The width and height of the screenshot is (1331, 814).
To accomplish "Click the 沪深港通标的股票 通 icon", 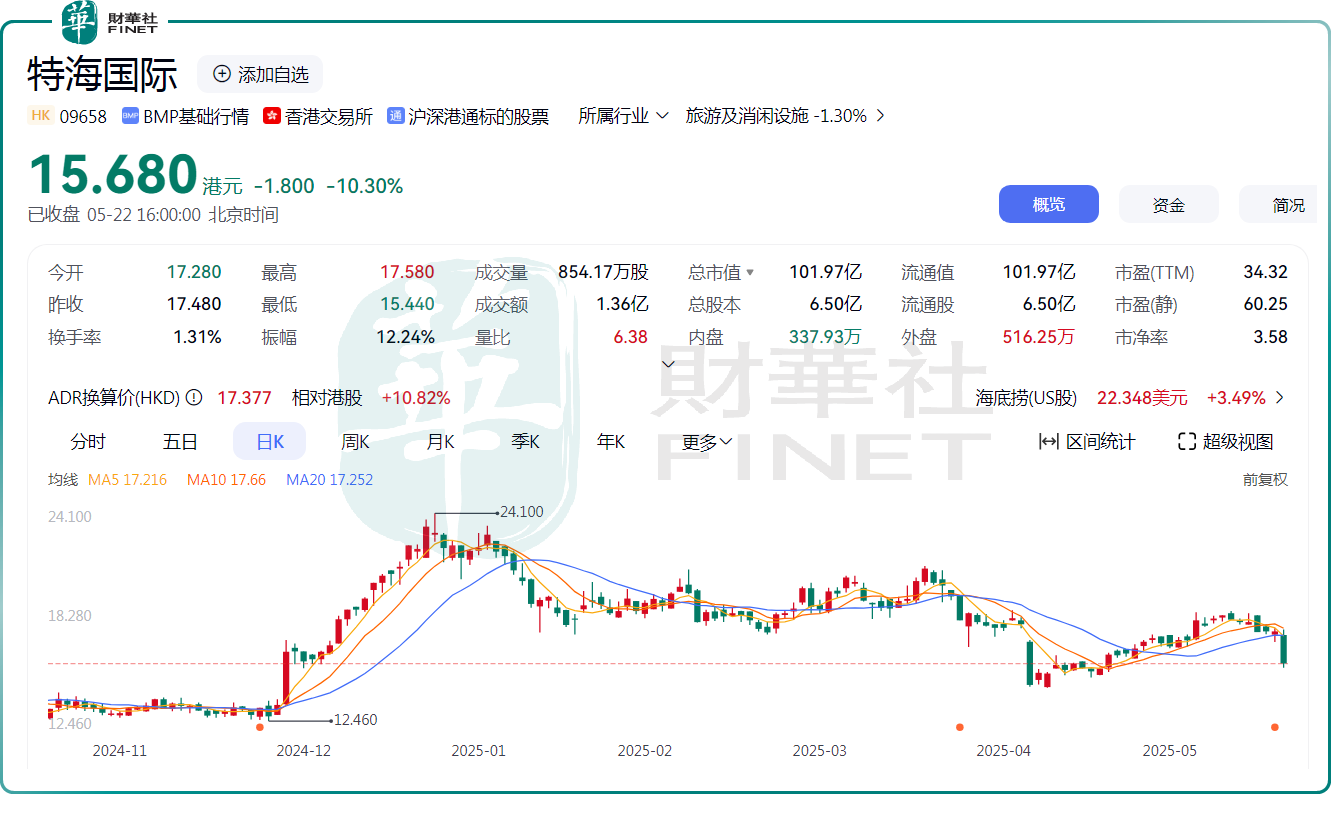I will pos(395,116).
